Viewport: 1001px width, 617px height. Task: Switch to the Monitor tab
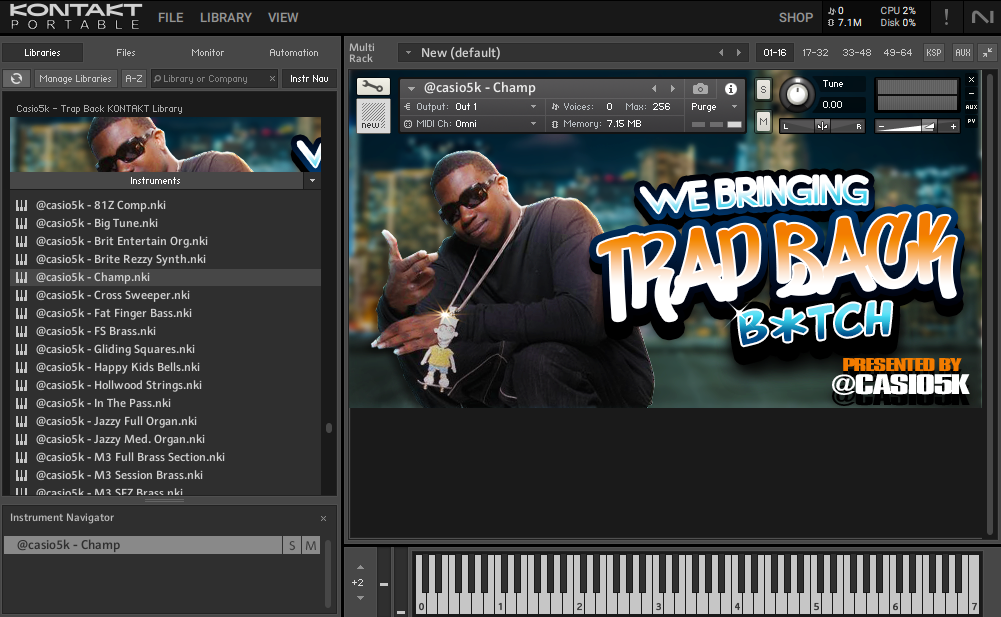click(x=207, y=52)
